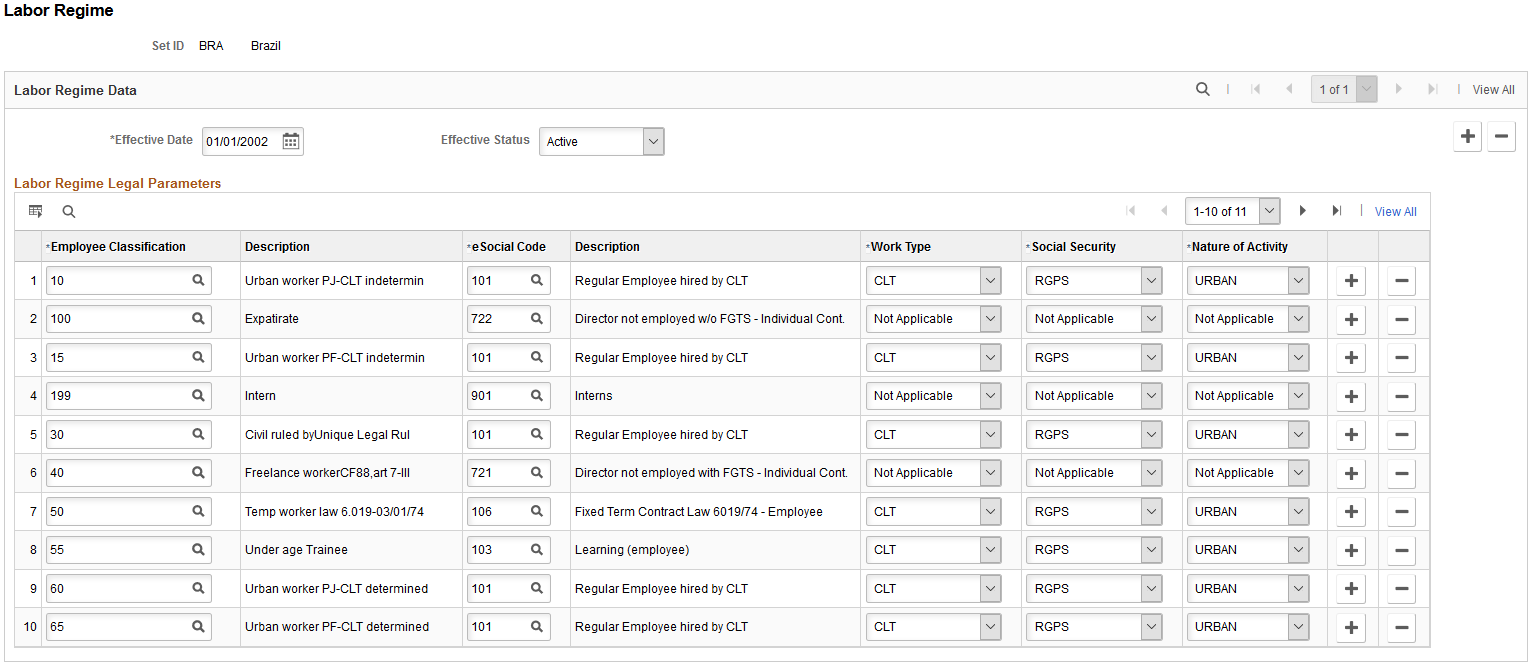Look up eSocial Code 106
The height and width of the screenshot is (667, 1529).
tap(537, 511)
